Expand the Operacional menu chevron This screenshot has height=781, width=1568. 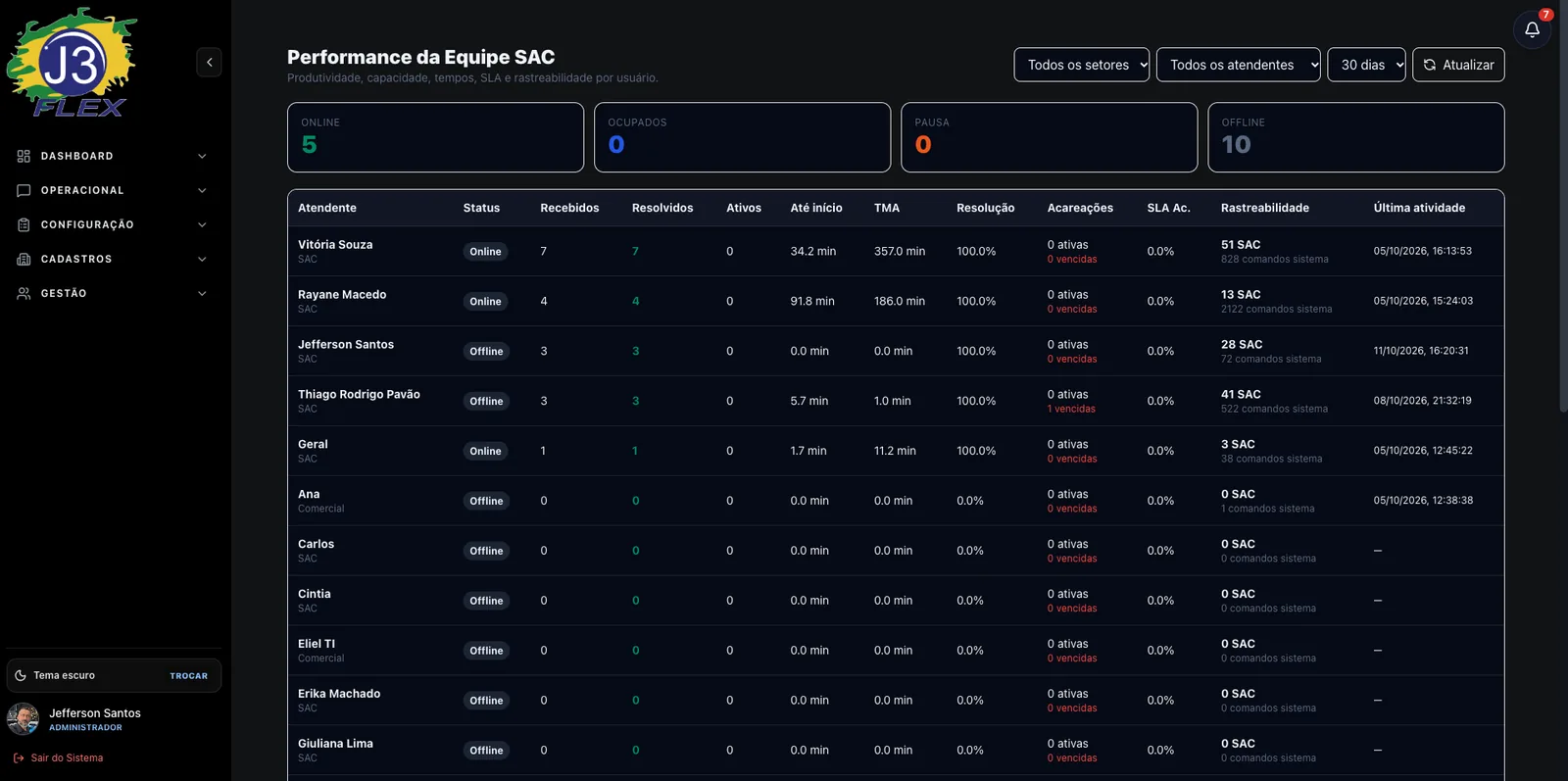(202, 190)
